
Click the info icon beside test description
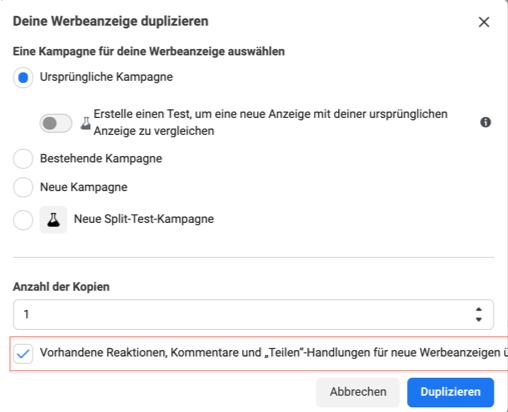pos(485,122)
